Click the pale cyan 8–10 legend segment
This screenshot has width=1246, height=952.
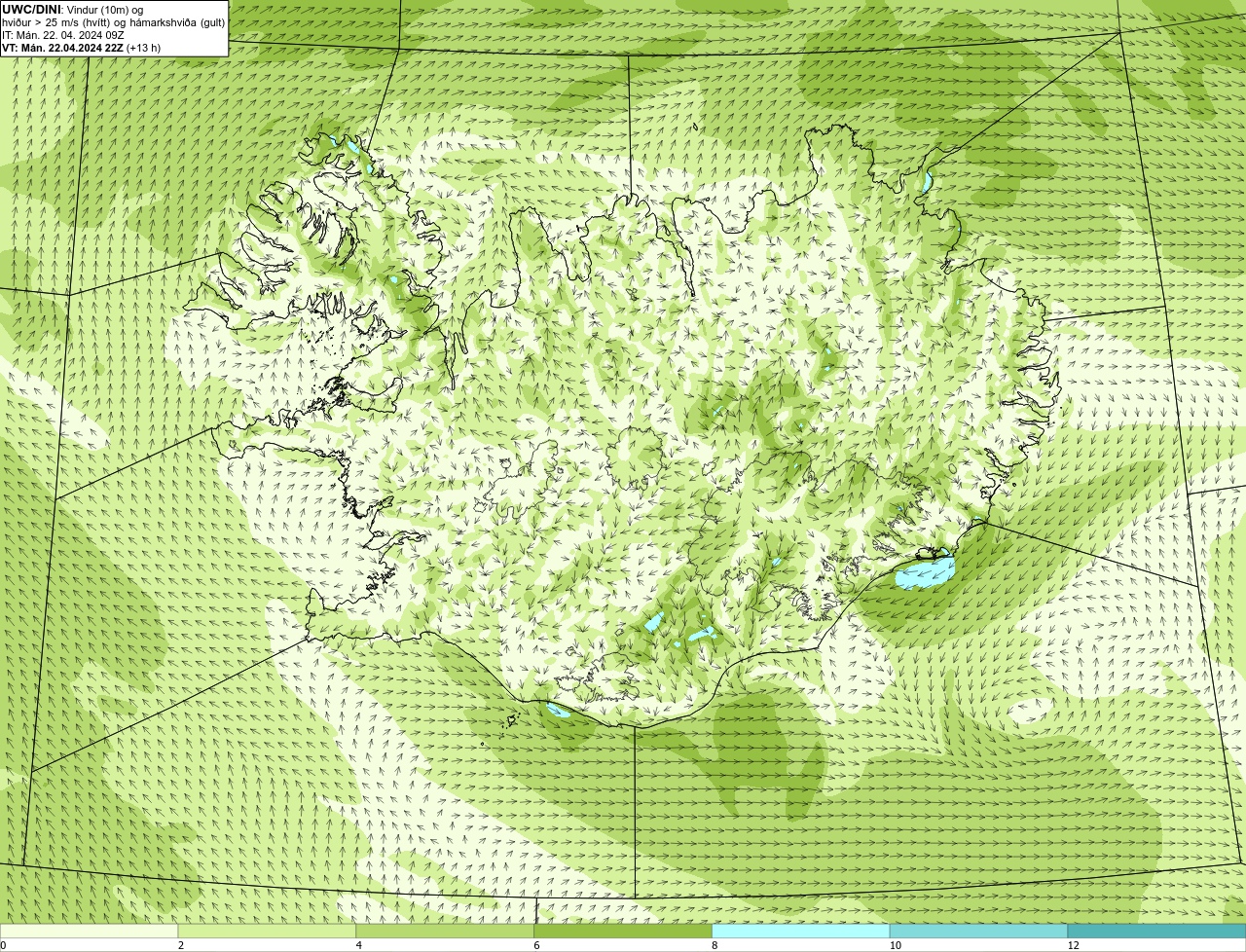[x=801, y=931]
